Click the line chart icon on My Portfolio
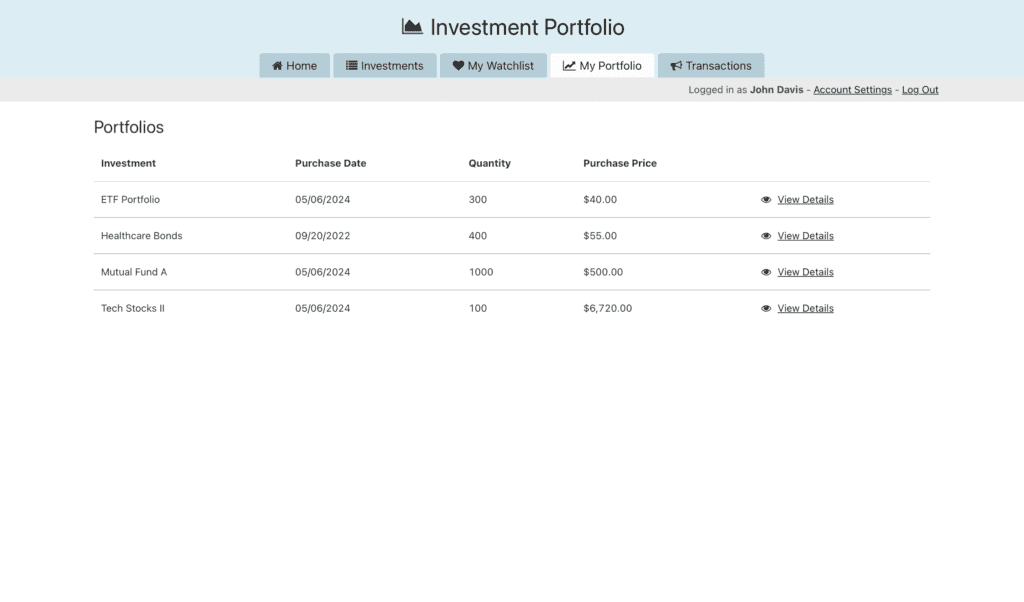The width and height of the screenshot is (1024, 602). [x=569, y=66]
